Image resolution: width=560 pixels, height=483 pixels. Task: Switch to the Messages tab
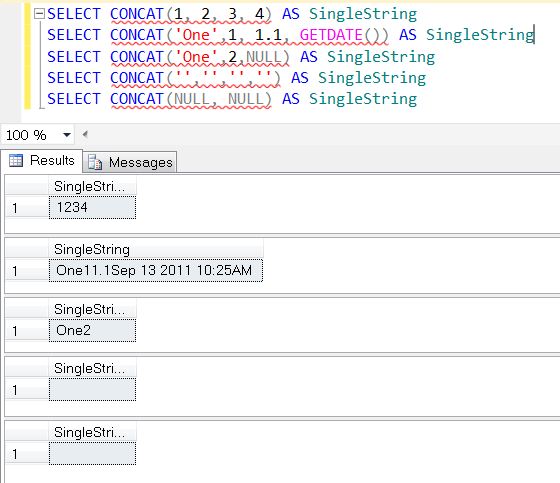click(x=130, y=163)
